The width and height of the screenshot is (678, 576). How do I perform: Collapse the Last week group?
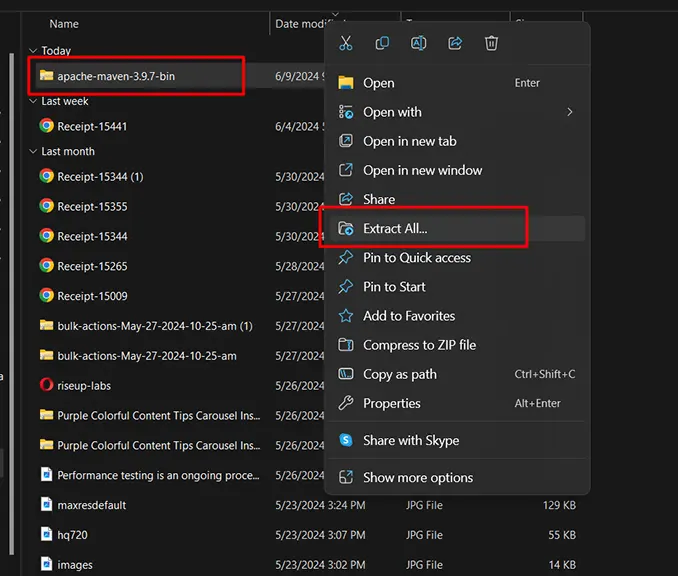(x=34, y=102)
